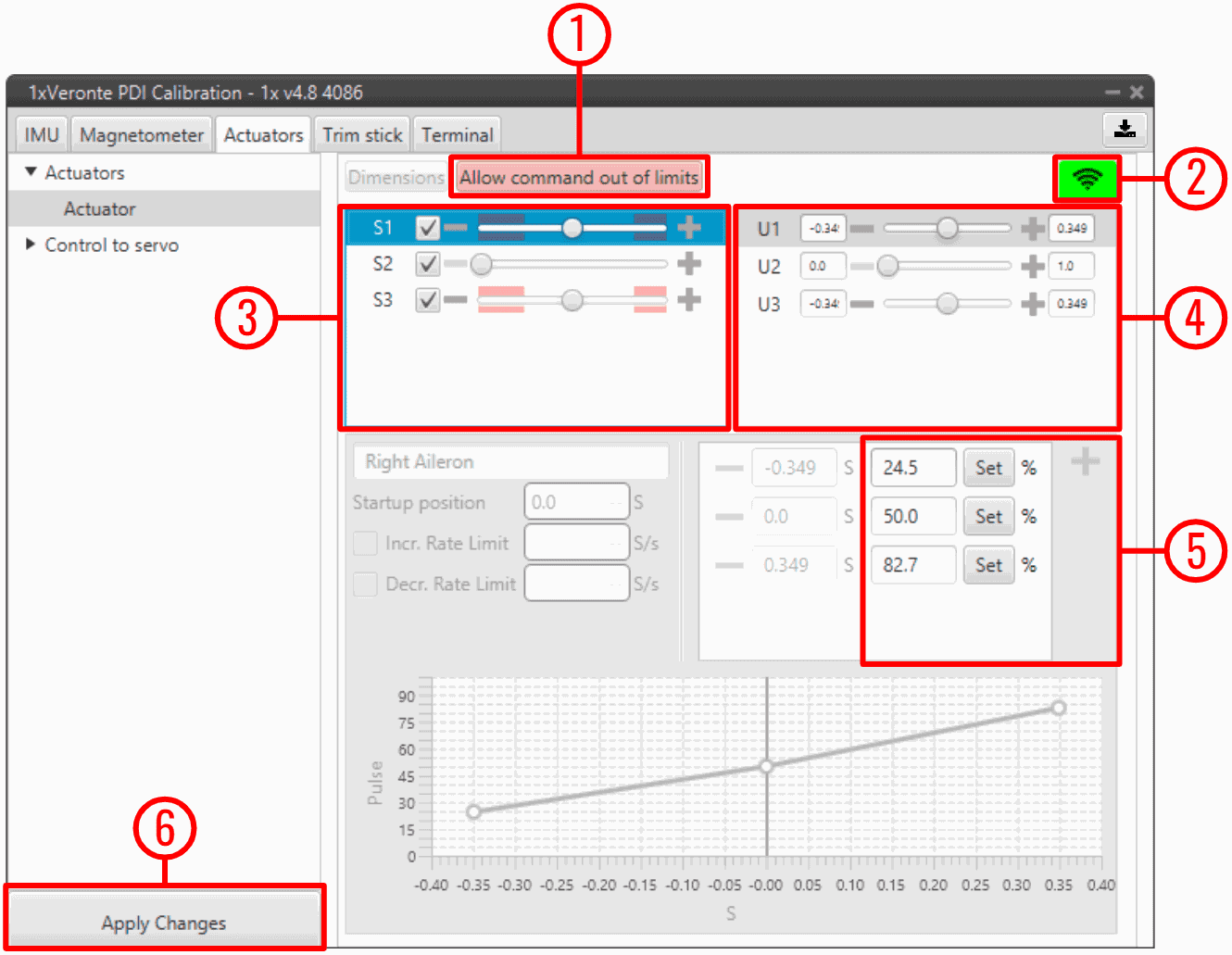
Task: Open the Trim stick tab
Action: (362, 135)
